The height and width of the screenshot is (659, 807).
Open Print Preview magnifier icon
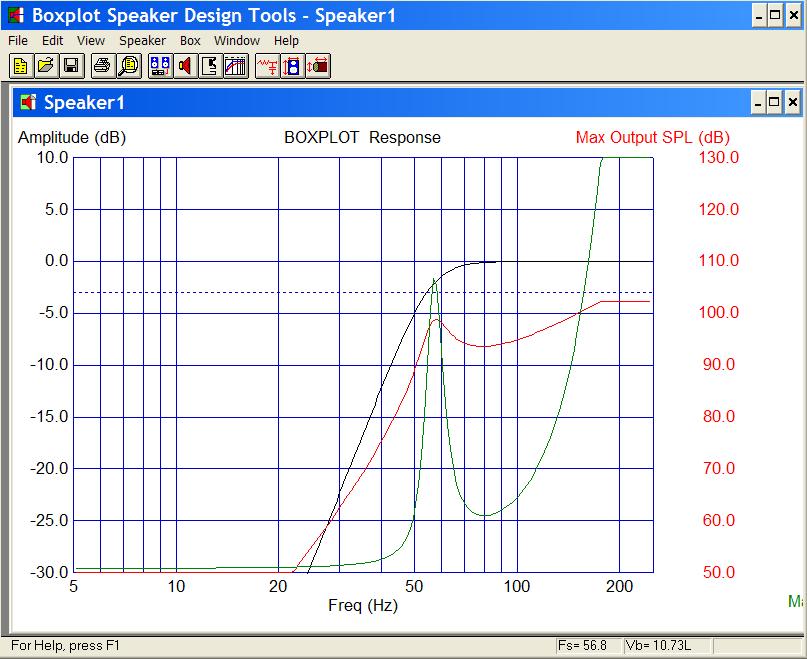129,66
